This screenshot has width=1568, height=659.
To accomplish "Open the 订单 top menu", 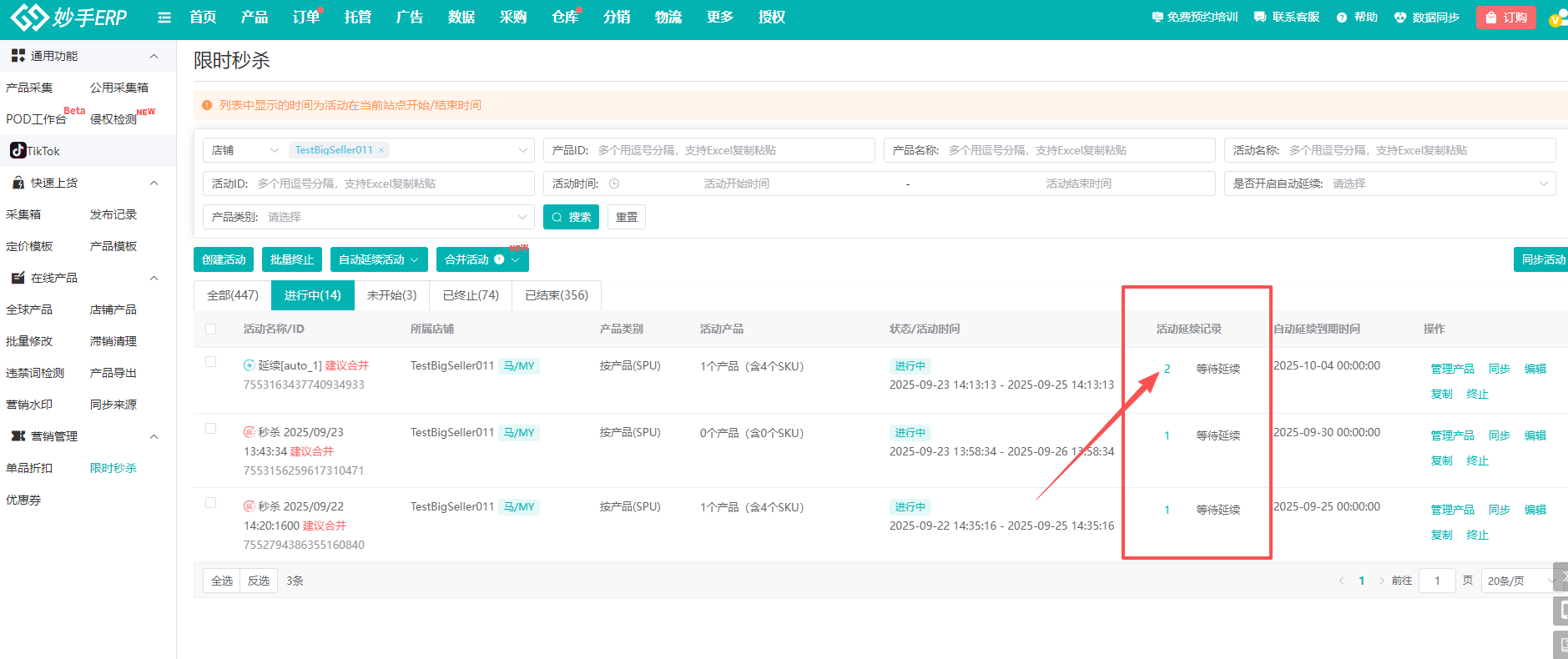I will (x=305, y=18).
